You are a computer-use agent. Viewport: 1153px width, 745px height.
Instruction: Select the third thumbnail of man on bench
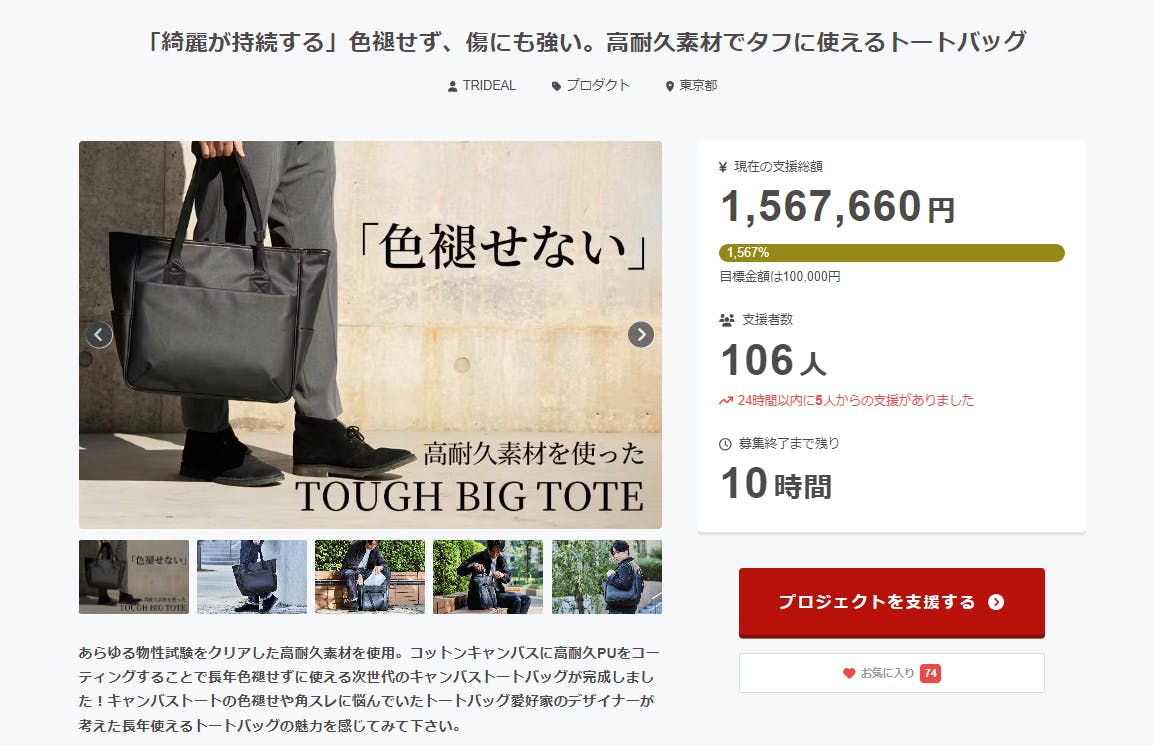tap(370, 577)
